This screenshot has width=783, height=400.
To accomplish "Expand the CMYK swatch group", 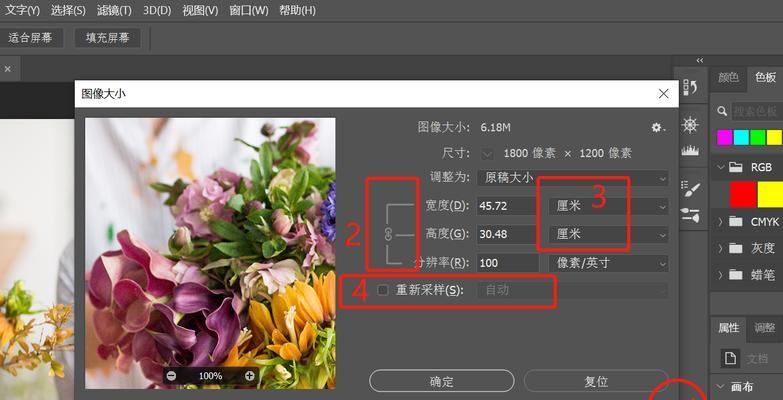I will pos(720,222).
